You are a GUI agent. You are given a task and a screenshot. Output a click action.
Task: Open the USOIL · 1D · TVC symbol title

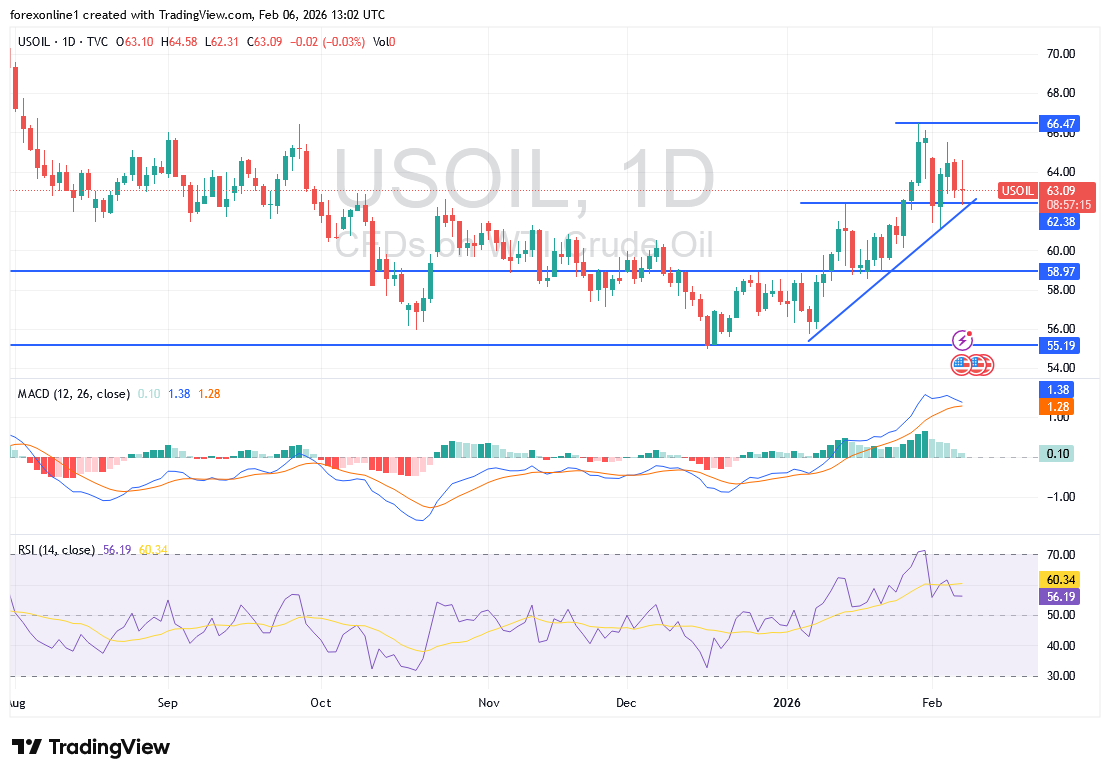pos(63,41)
